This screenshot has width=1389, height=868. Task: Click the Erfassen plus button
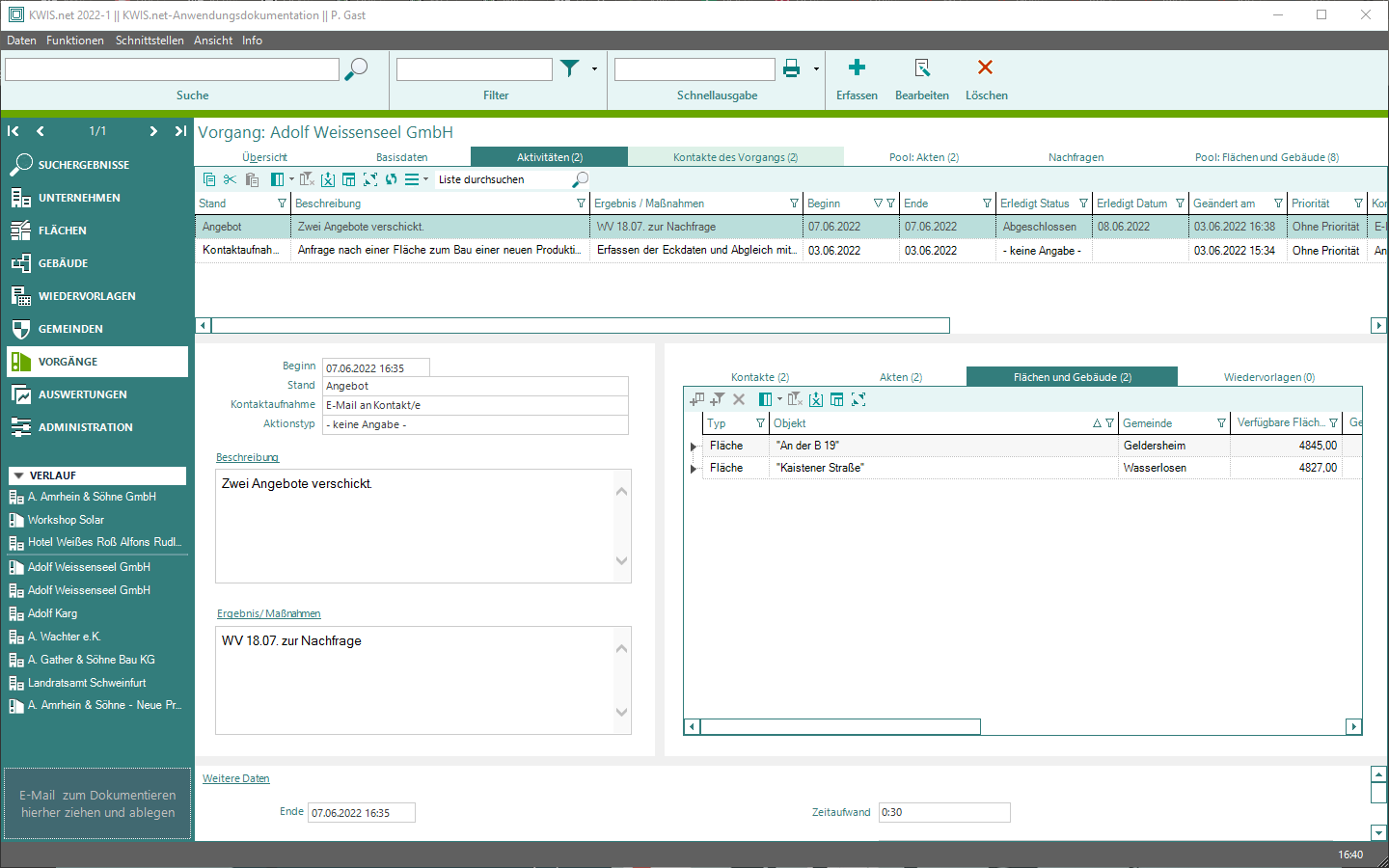[x=857, y=68]
